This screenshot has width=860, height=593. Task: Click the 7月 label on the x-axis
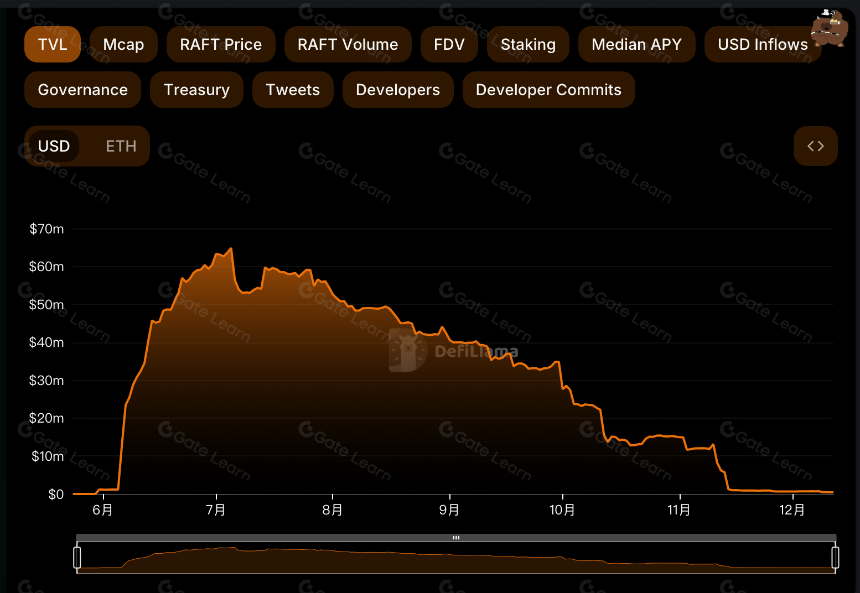[x=216, y=510]
